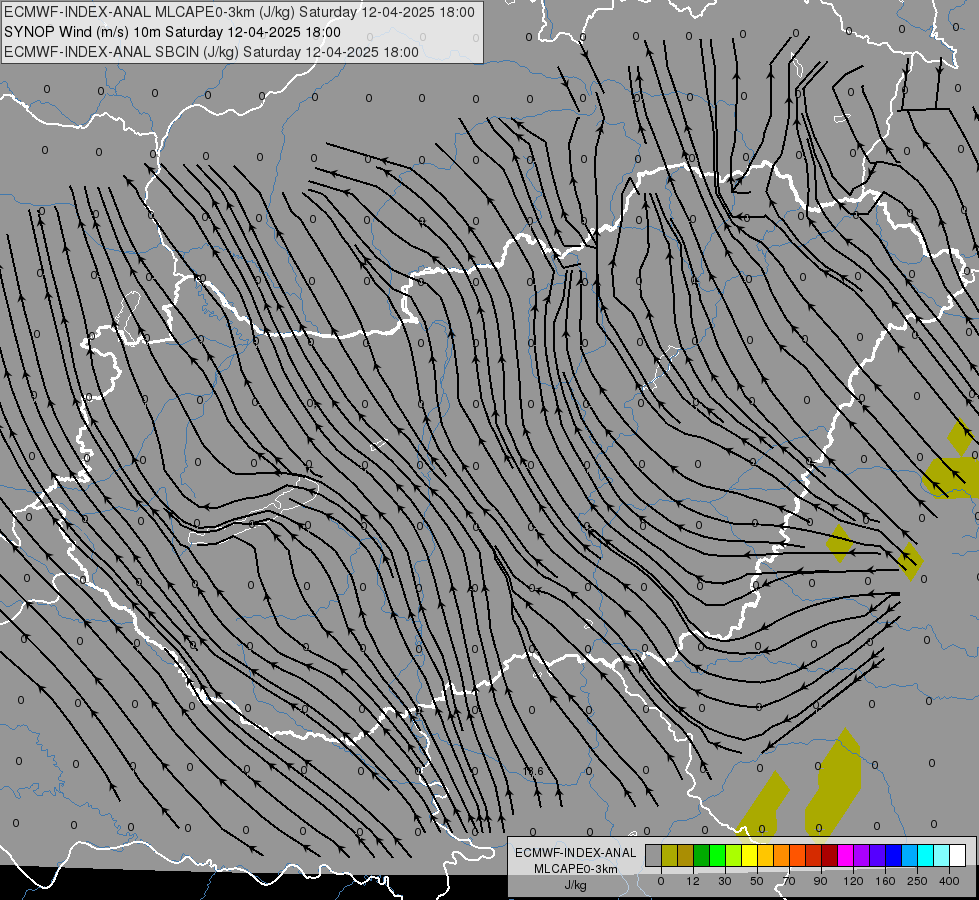The height and width of the screenshot is (900, 979).
Task: Click the legend scale value 160
Action: [x=885, y=881]
